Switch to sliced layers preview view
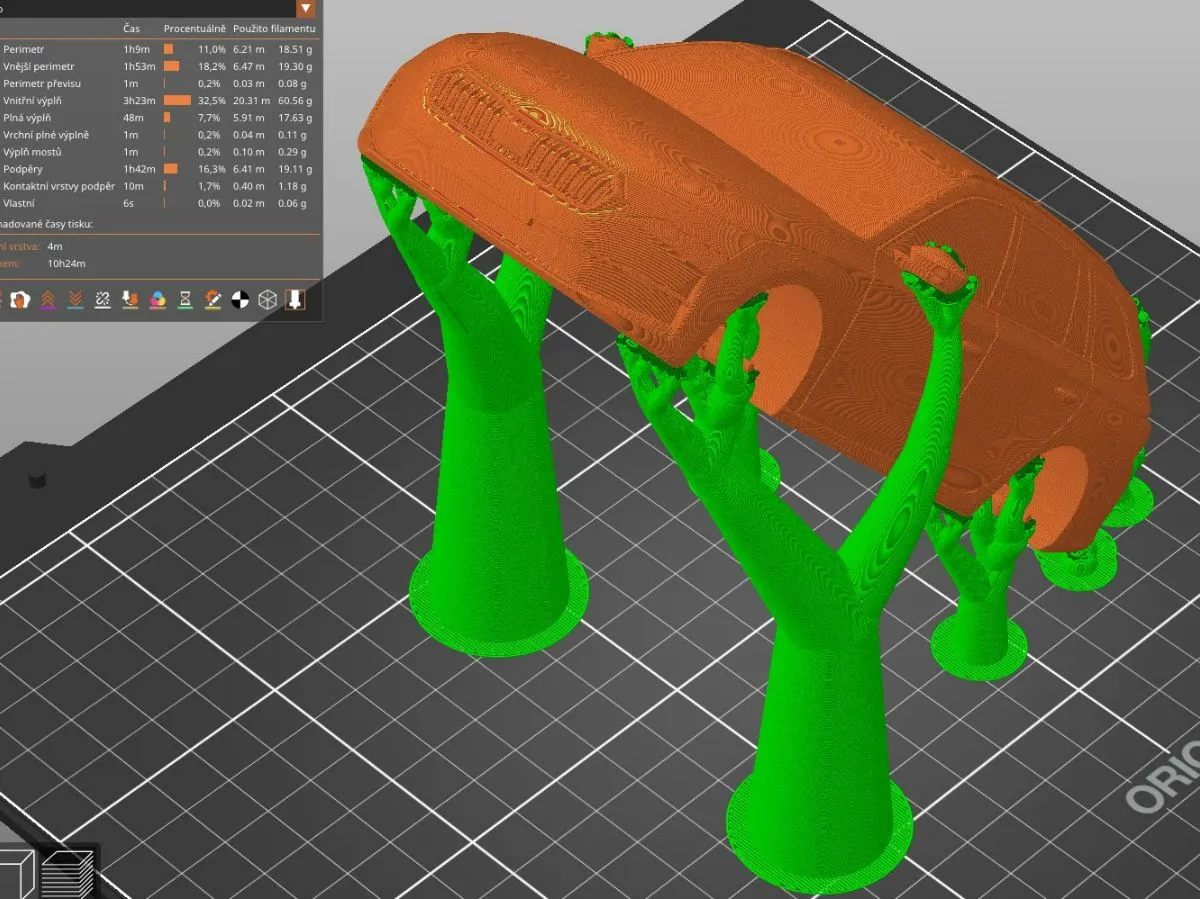The width and height of the screenshot is (1200, 899). click(68, 873)
